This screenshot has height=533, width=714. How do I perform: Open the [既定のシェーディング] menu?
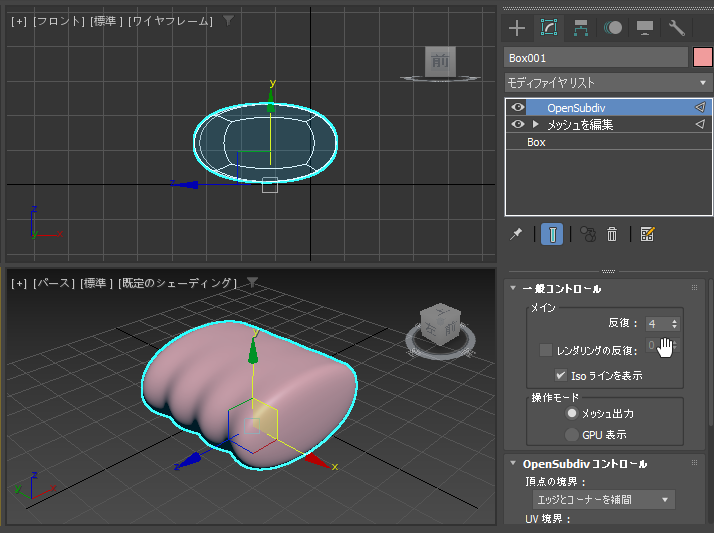click(x=177, y=283)
